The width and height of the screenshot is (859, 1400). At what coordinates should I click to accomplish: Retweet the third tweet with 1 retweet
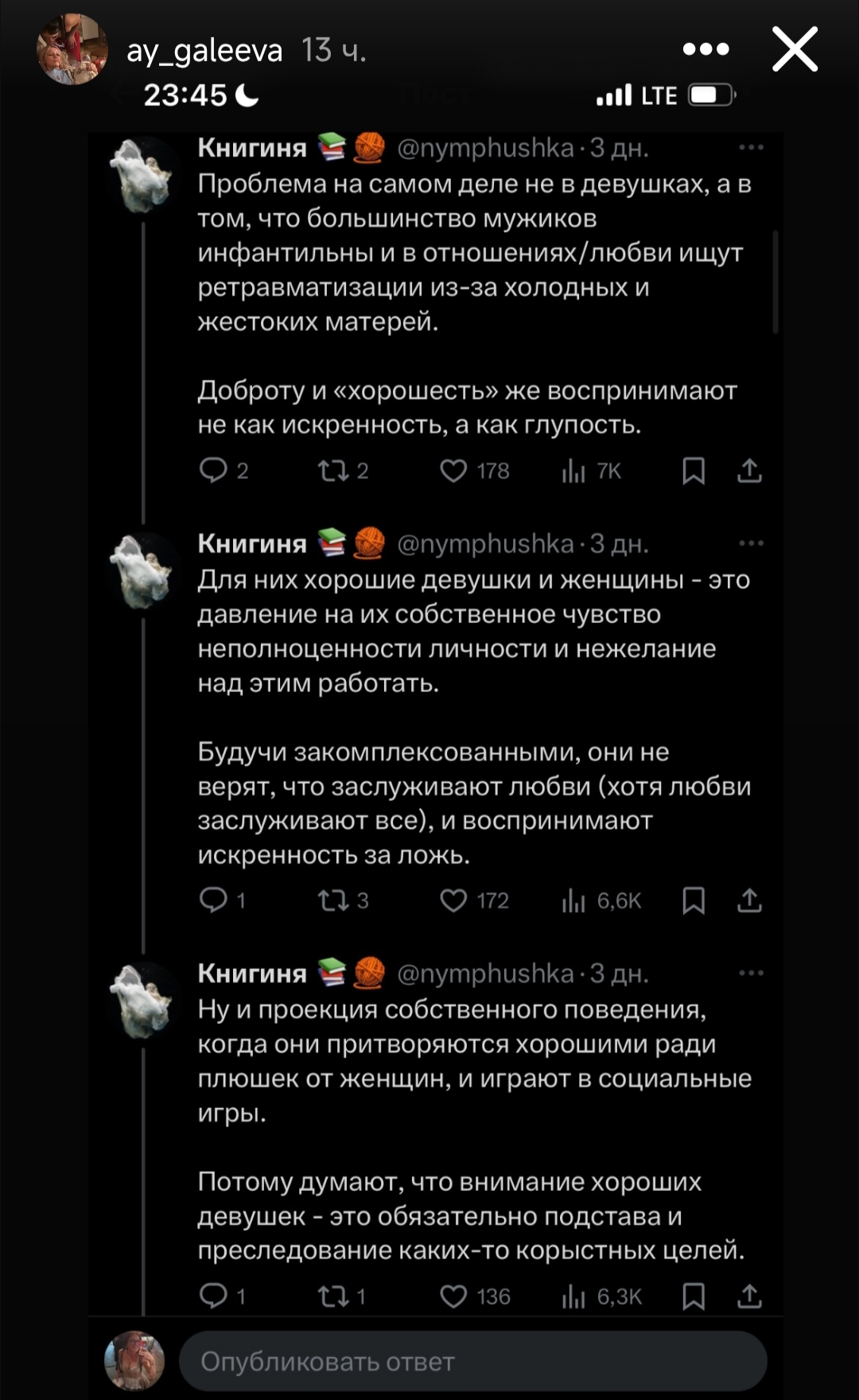[342, 1297]
